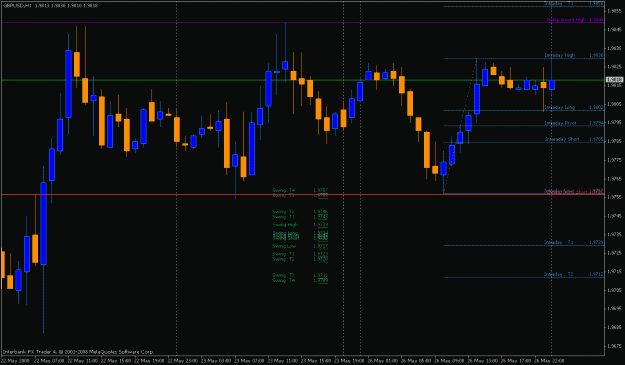The image size is (625, 365).
Task: Select the purple Retracement High label
Action: pos(566,20)
